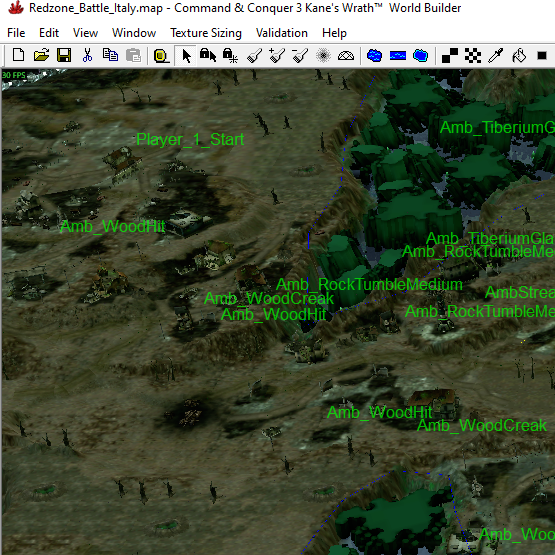Open a map file with the folder icon
The height and width of the screenshot is (555, 555).
click(x=41, y=56)
